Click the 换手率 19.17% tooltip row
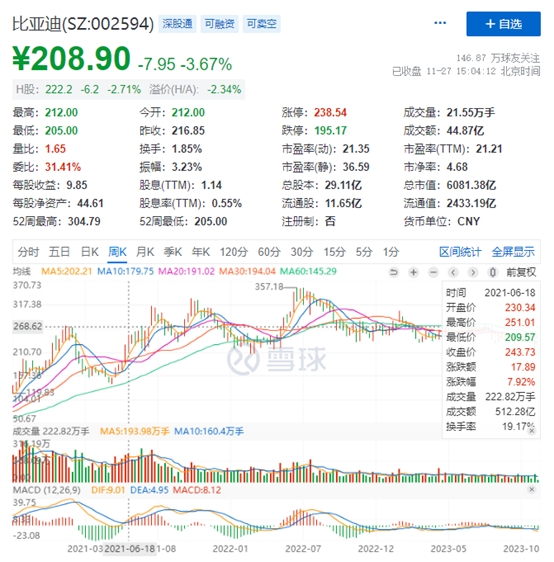This screenshot has width=554, height=562. click(x=491, y=427)
